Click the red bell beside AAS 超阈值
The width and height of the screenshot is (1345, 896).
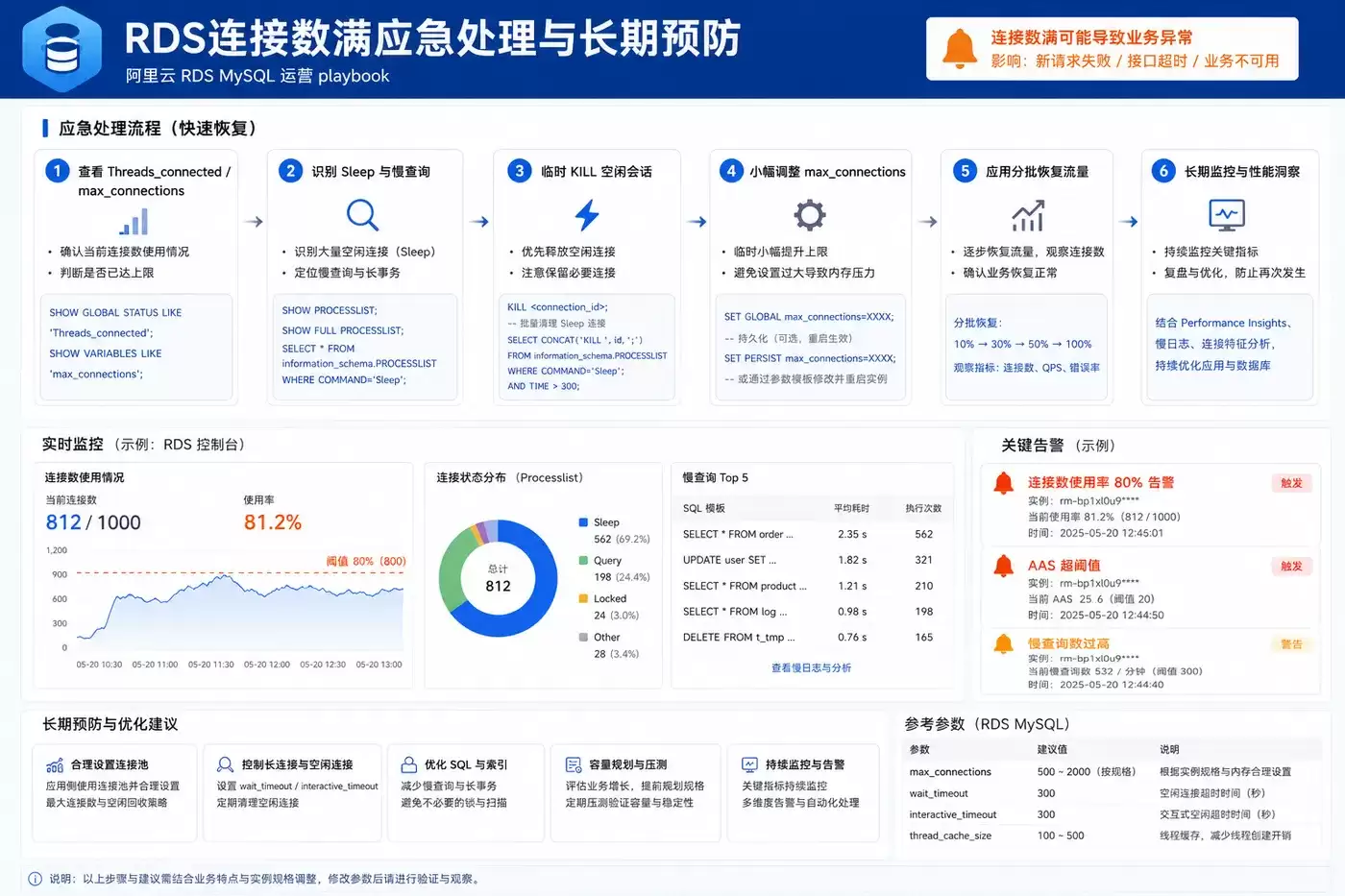point(1004,566)
